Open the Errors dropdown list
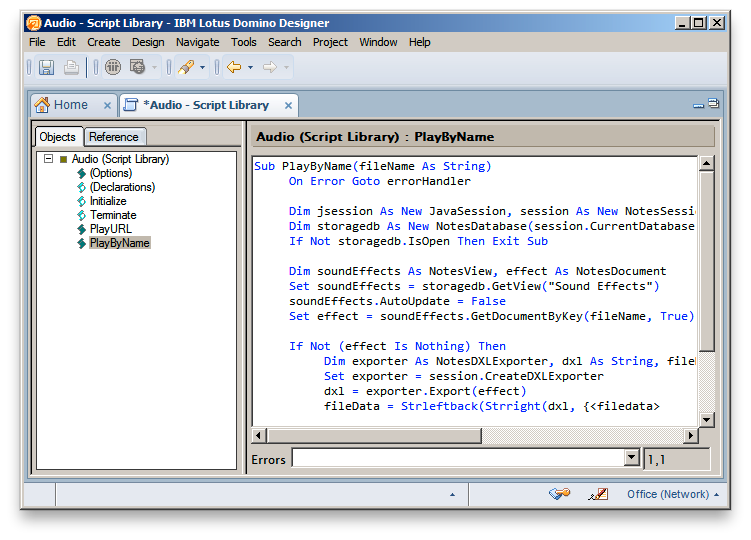 click(x=631, y=458)
